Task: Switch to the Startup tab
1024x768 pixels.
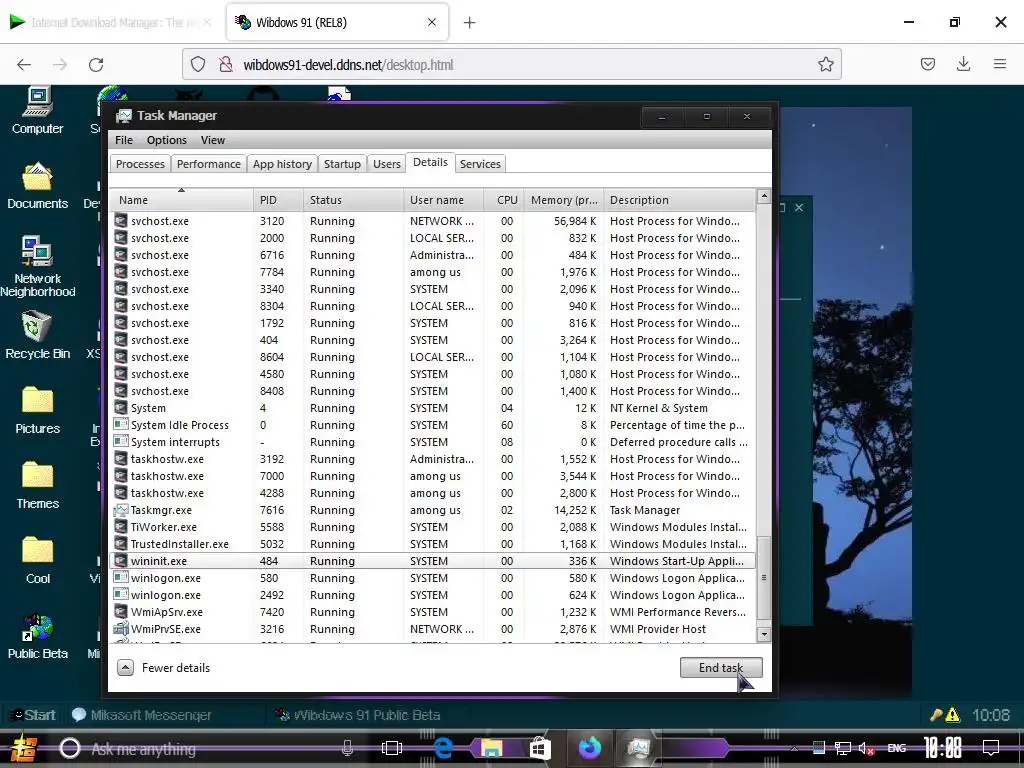Action: pos(342,164)
